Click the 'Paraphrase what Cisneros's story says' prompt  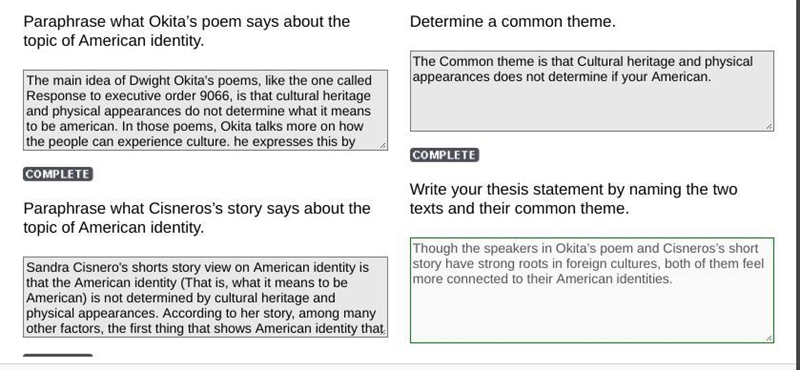pos(197,218)
